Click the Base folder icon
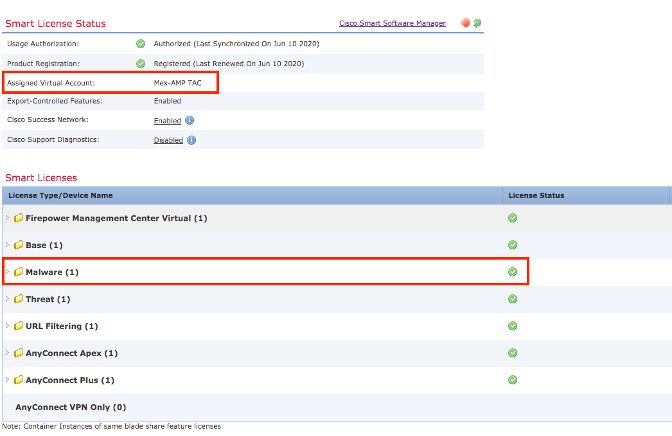 18,245
